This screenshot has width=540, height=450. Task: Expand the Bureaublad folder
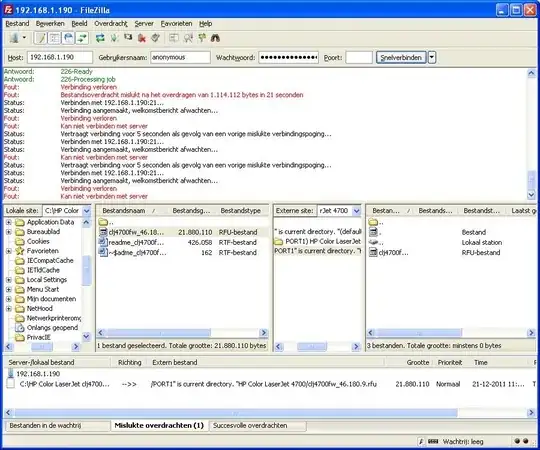[9, 232]
